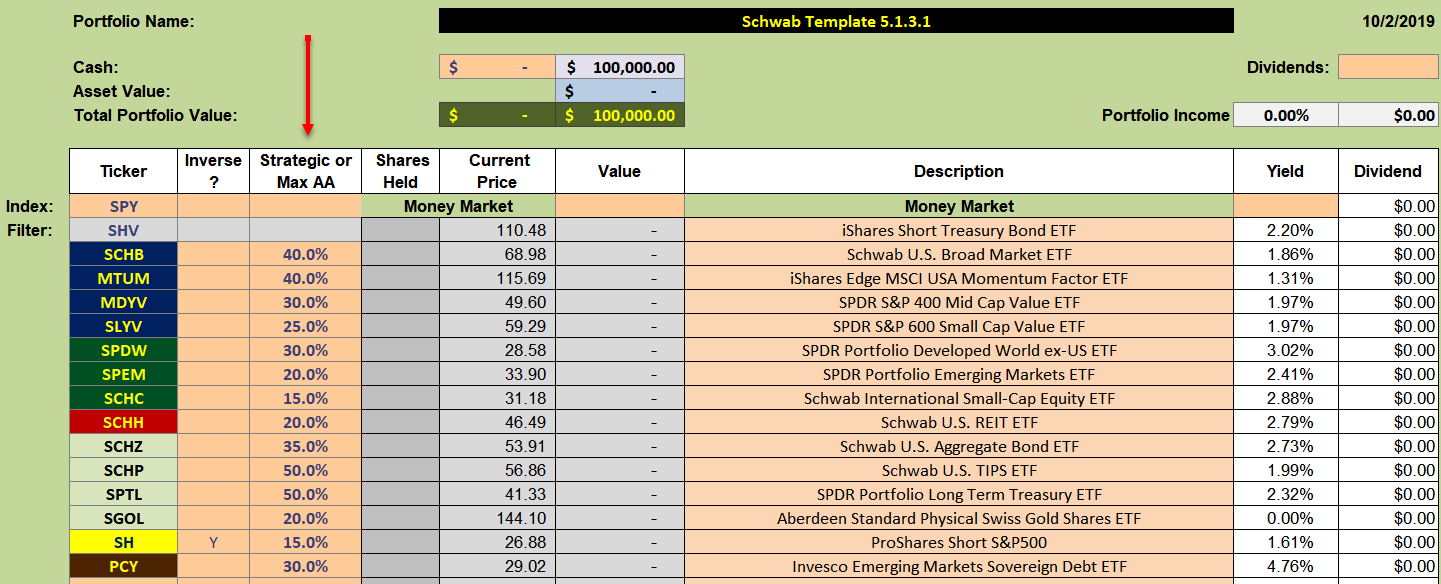Click the SPTL ticker cell
Viewport: 1441px width, 584px height.
click(x=124, y=494)
